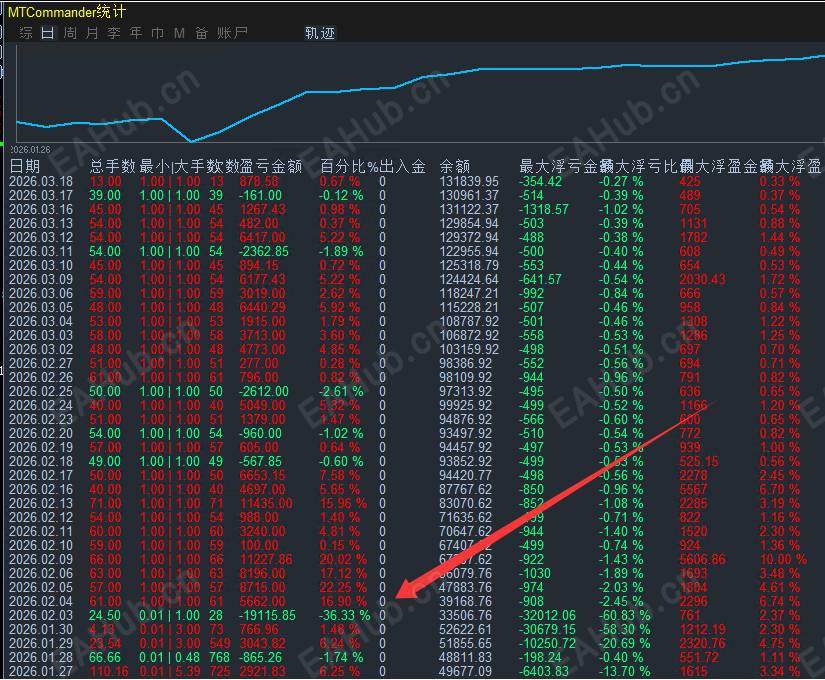
Task: Click the 日期 column header
Action: [25, 166]
